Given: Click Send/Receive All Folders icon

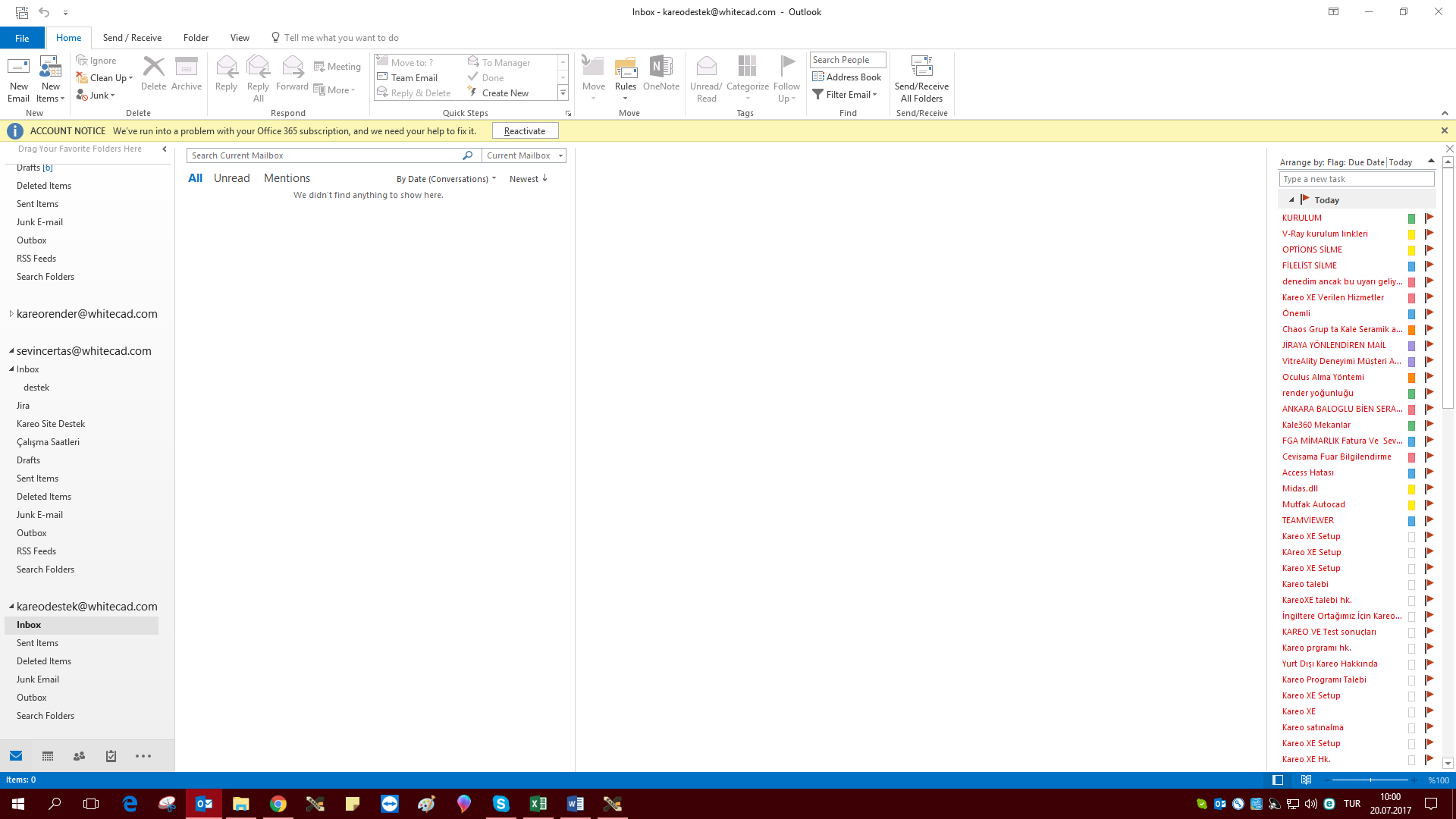Looking at the screenshot, I should tap(921, 79).
